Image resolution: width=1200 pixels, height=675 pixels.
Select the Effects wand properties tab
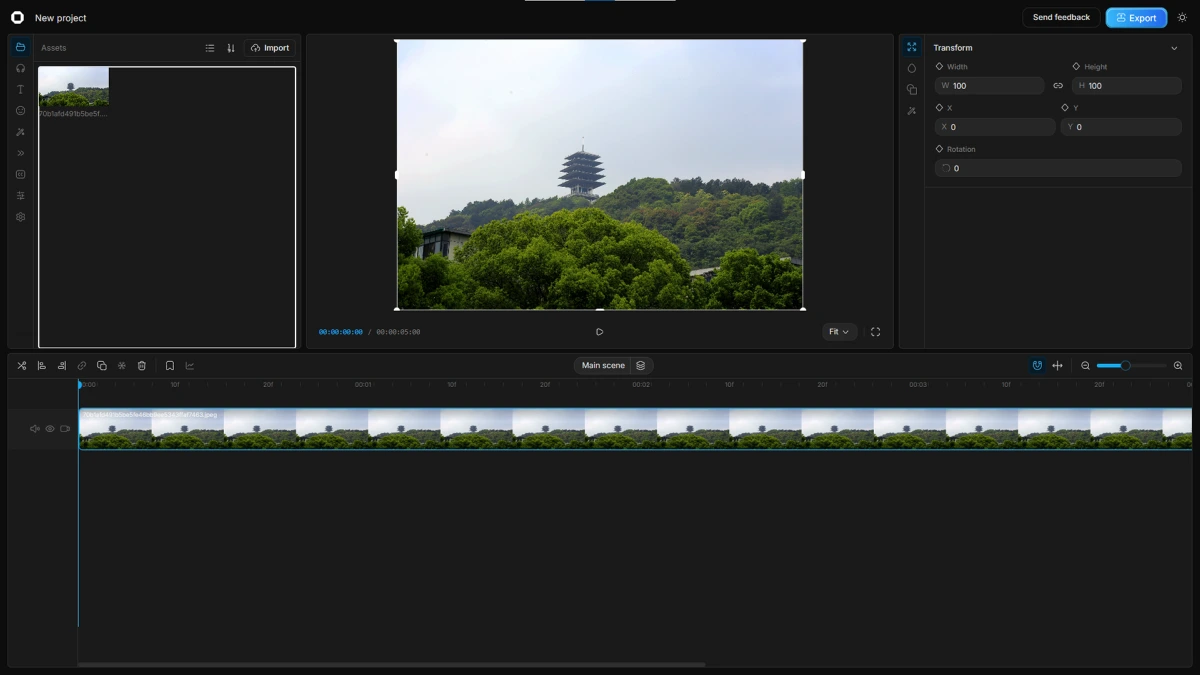[911, 111]
